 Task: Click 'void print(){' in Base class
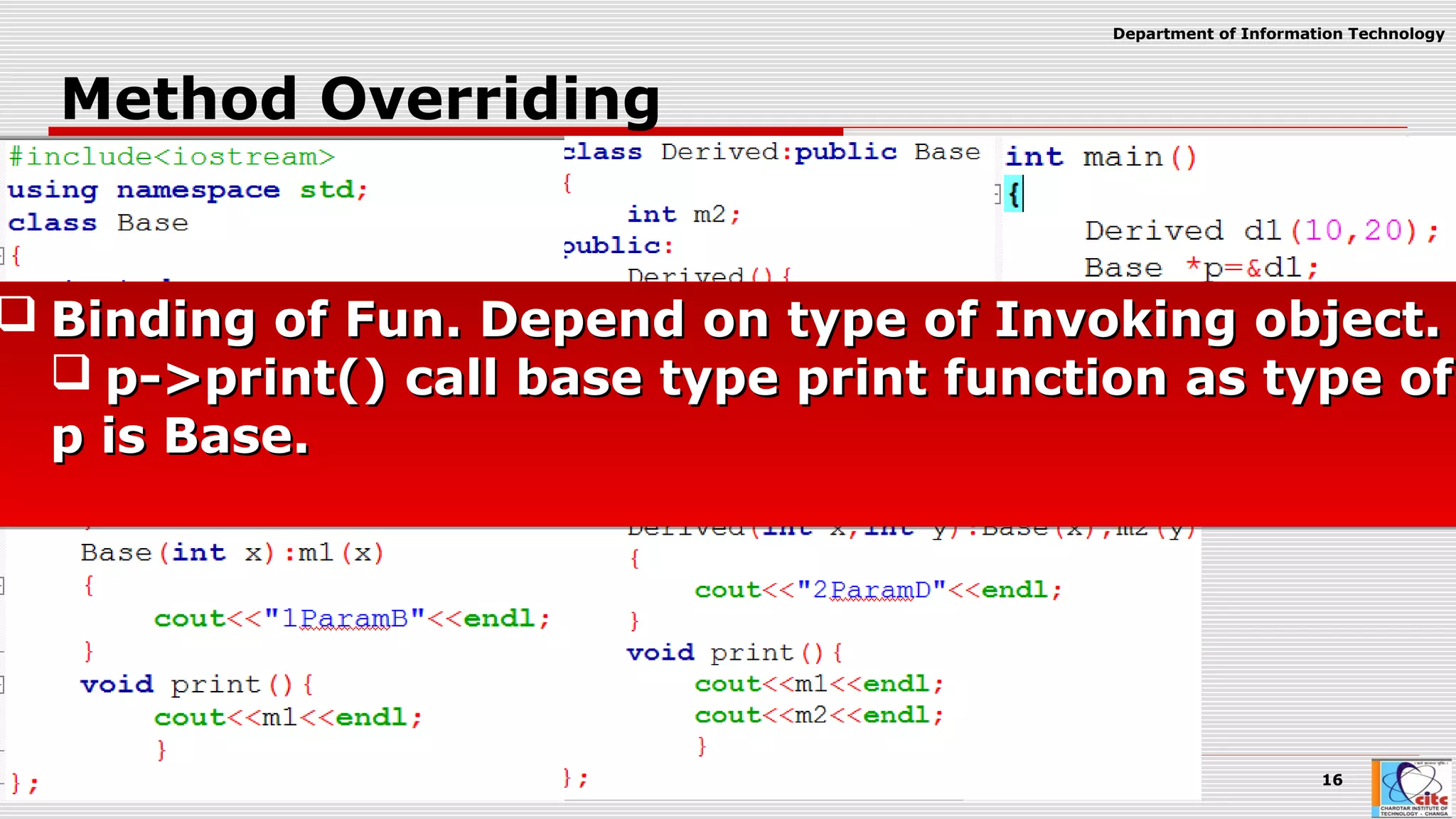coord(197,685)
